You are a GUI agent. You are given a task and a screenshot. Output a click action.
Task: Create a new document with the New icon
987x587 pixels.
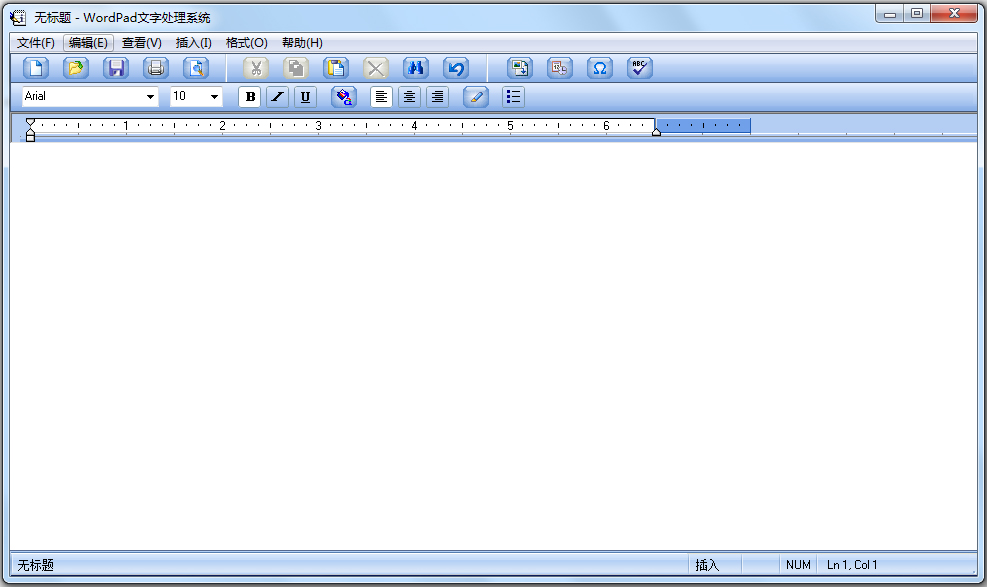click(x=36, y=68)
